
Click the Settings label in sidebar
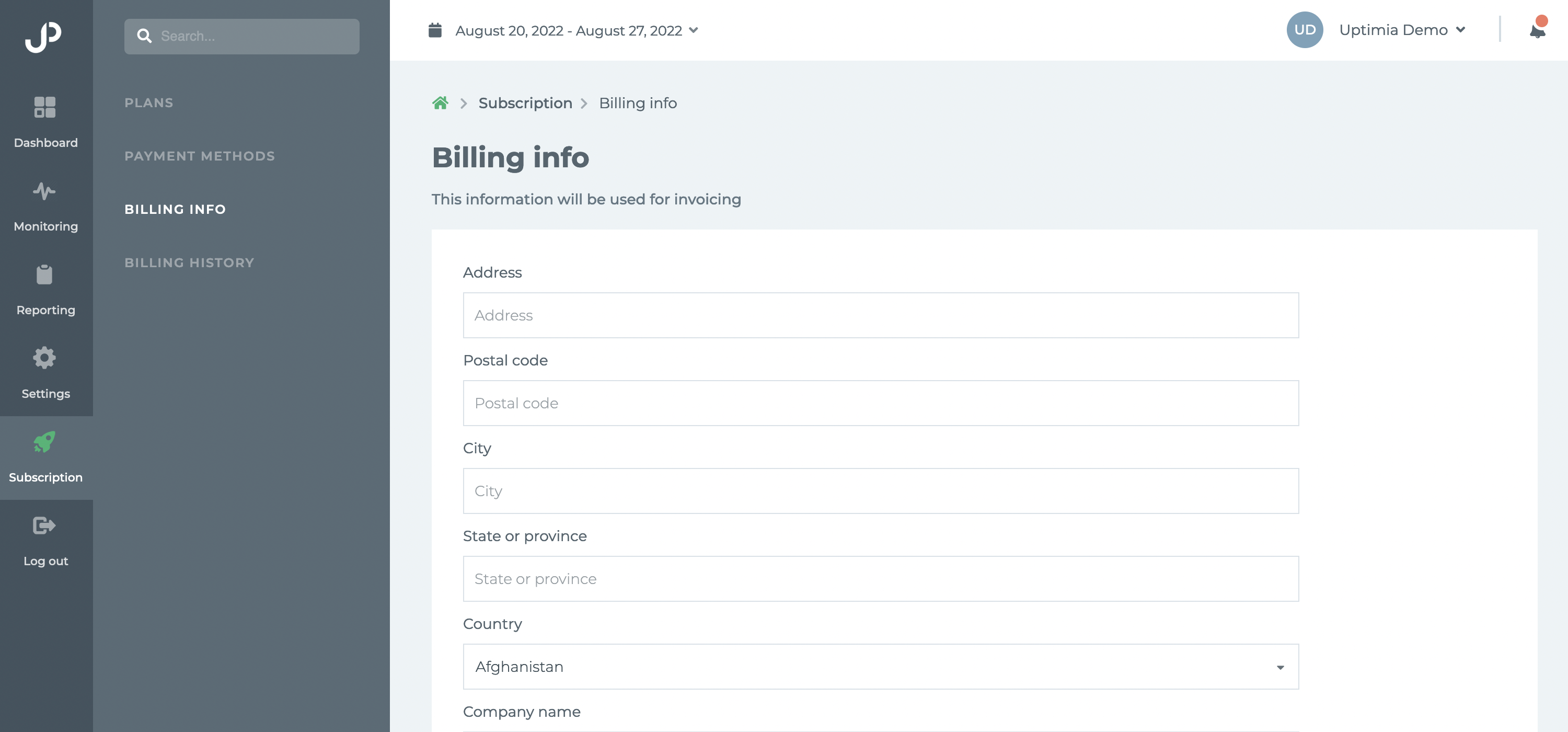(45, 394)
